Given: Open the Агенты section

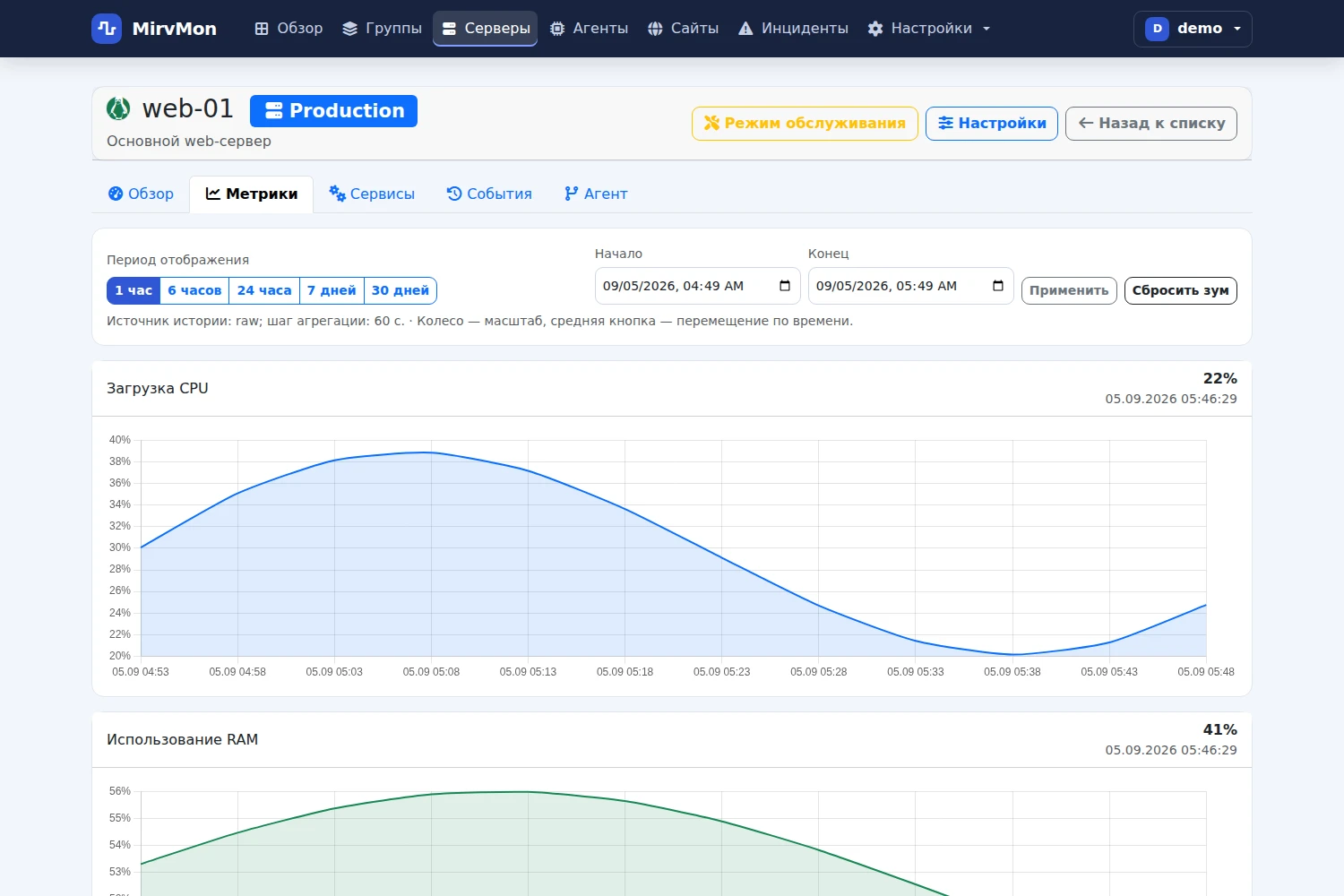Looking at the screenshot, I should coord(589,29).
